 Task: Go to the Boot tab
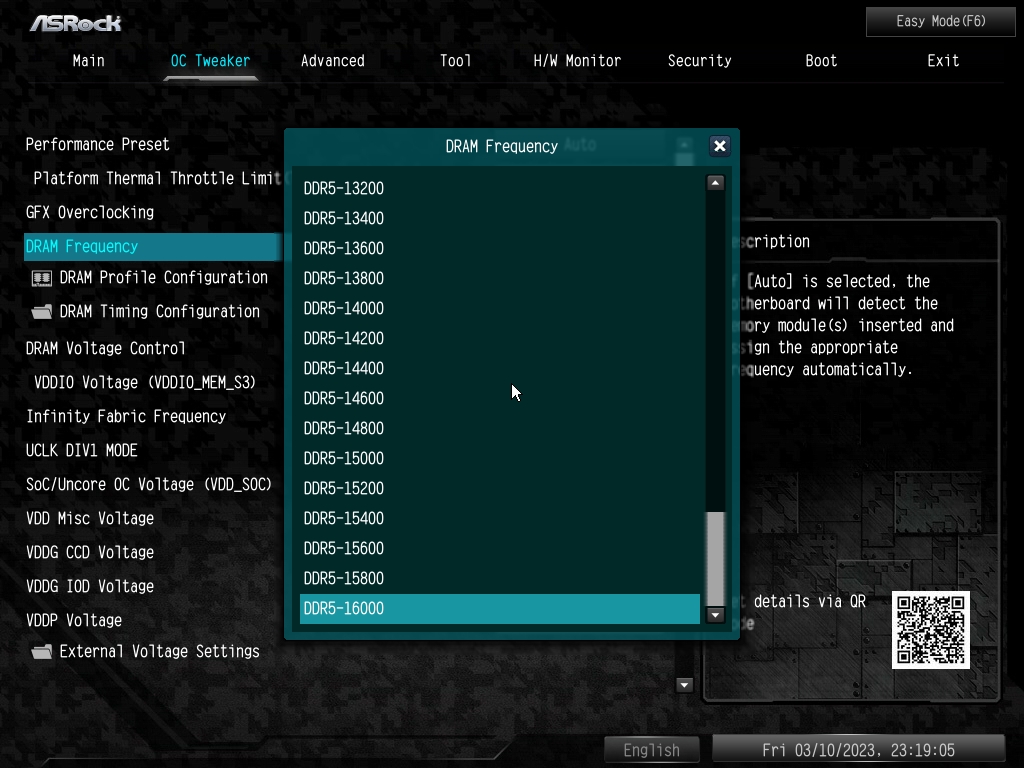click(821, 61)
